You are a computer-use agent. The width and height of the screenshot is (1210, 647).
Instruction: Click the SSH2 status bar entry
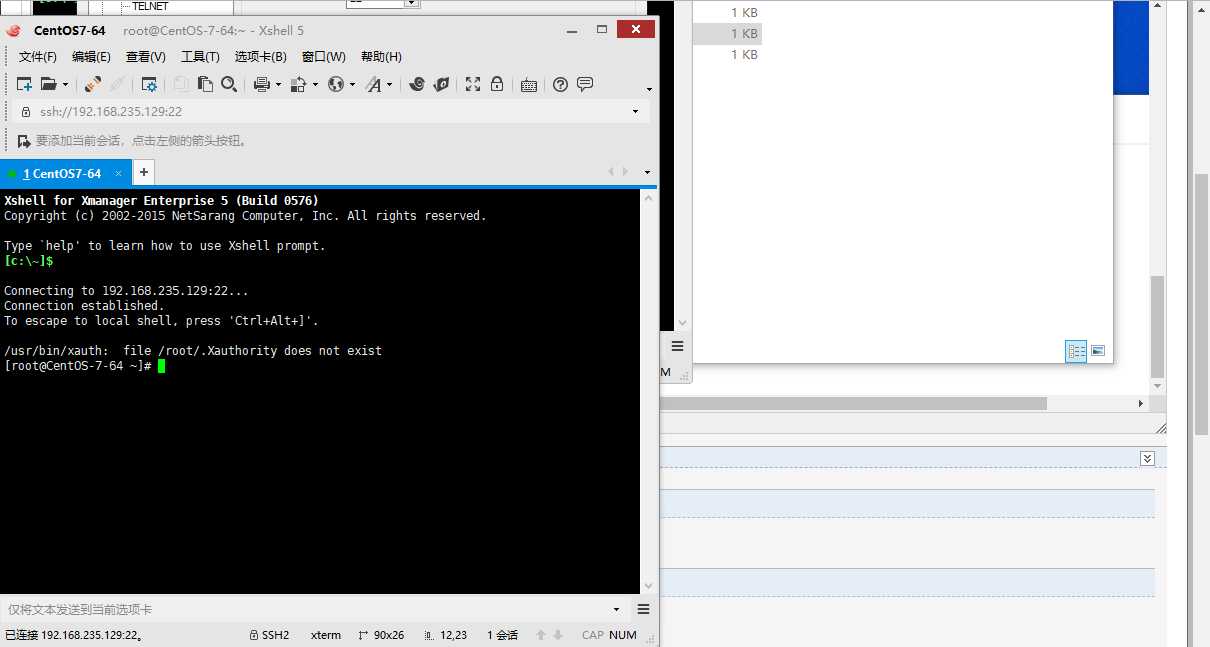click(269, 635)
